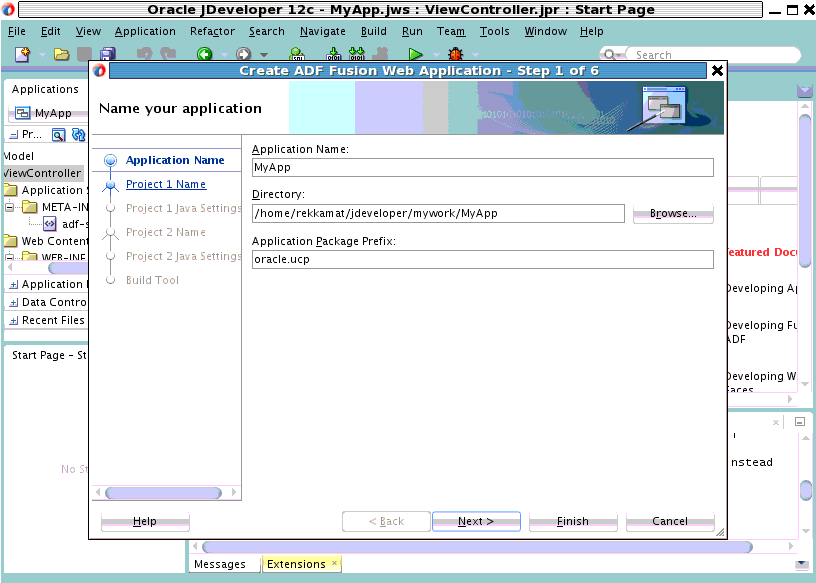Click the Open folder toolbar icon
The width and height of the screenshot is (816, 583).
[x=61, y=54]
